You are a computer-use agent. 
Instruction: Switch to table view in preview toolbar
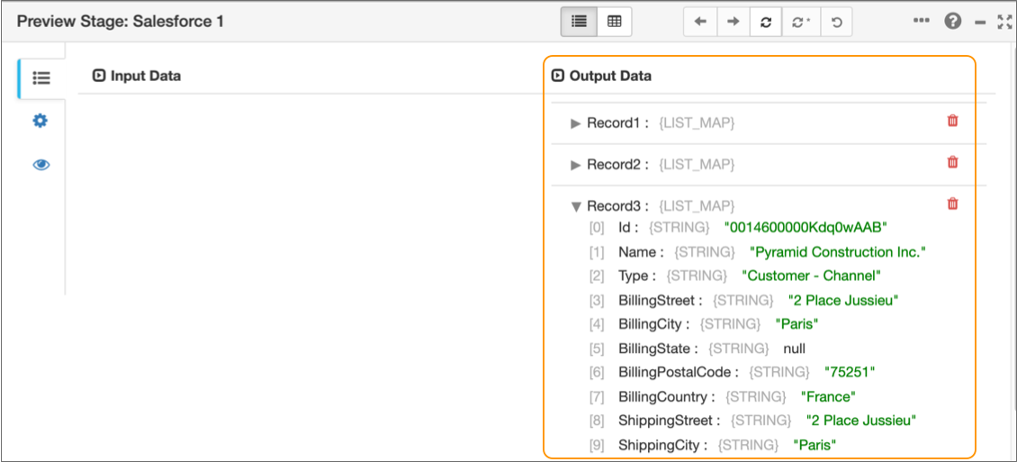[614, 22]
